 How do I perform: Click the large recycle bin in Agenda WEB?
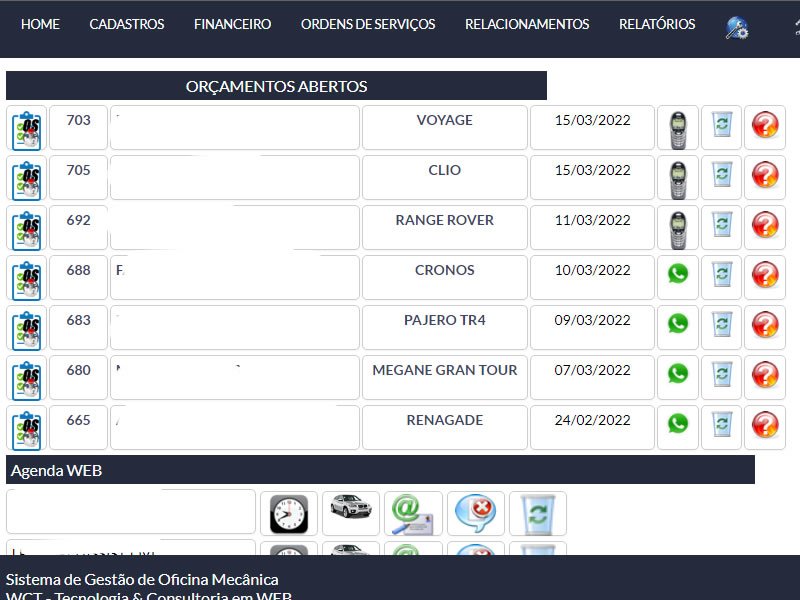538,514
